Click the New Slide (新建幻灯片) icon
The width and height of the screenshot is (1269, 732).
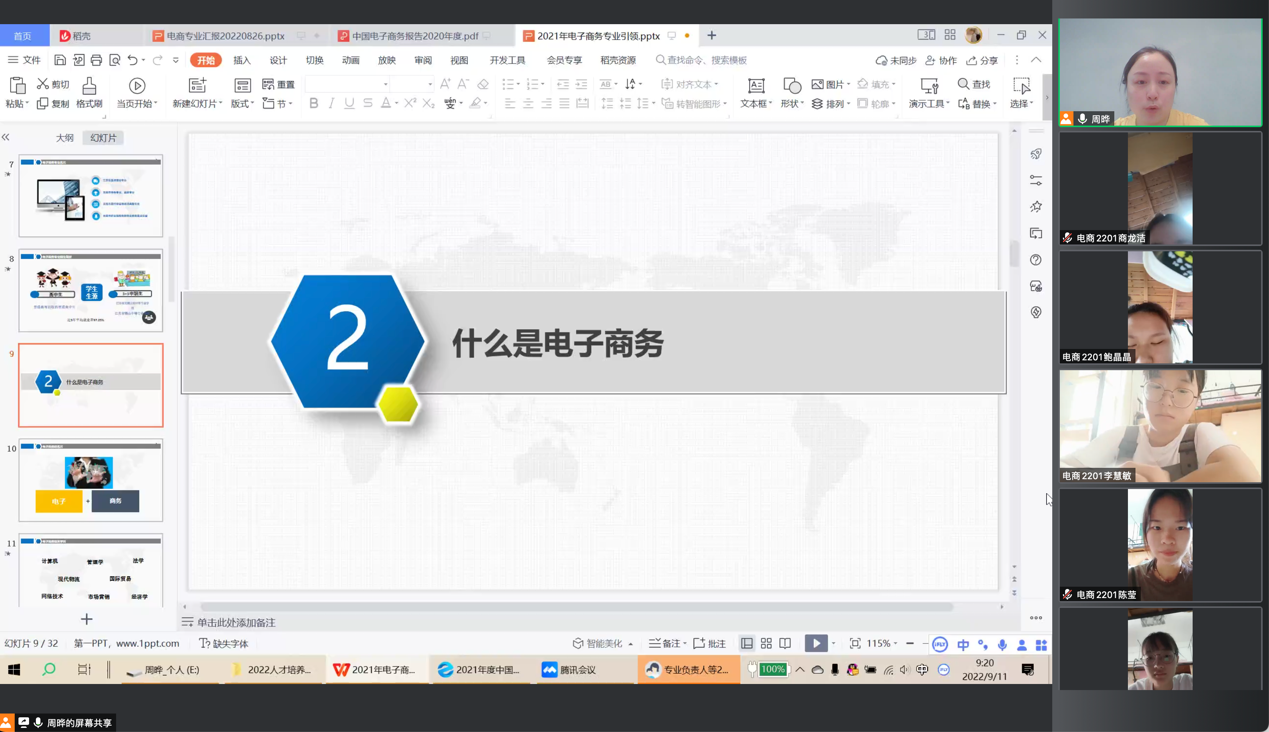point(197,86)
